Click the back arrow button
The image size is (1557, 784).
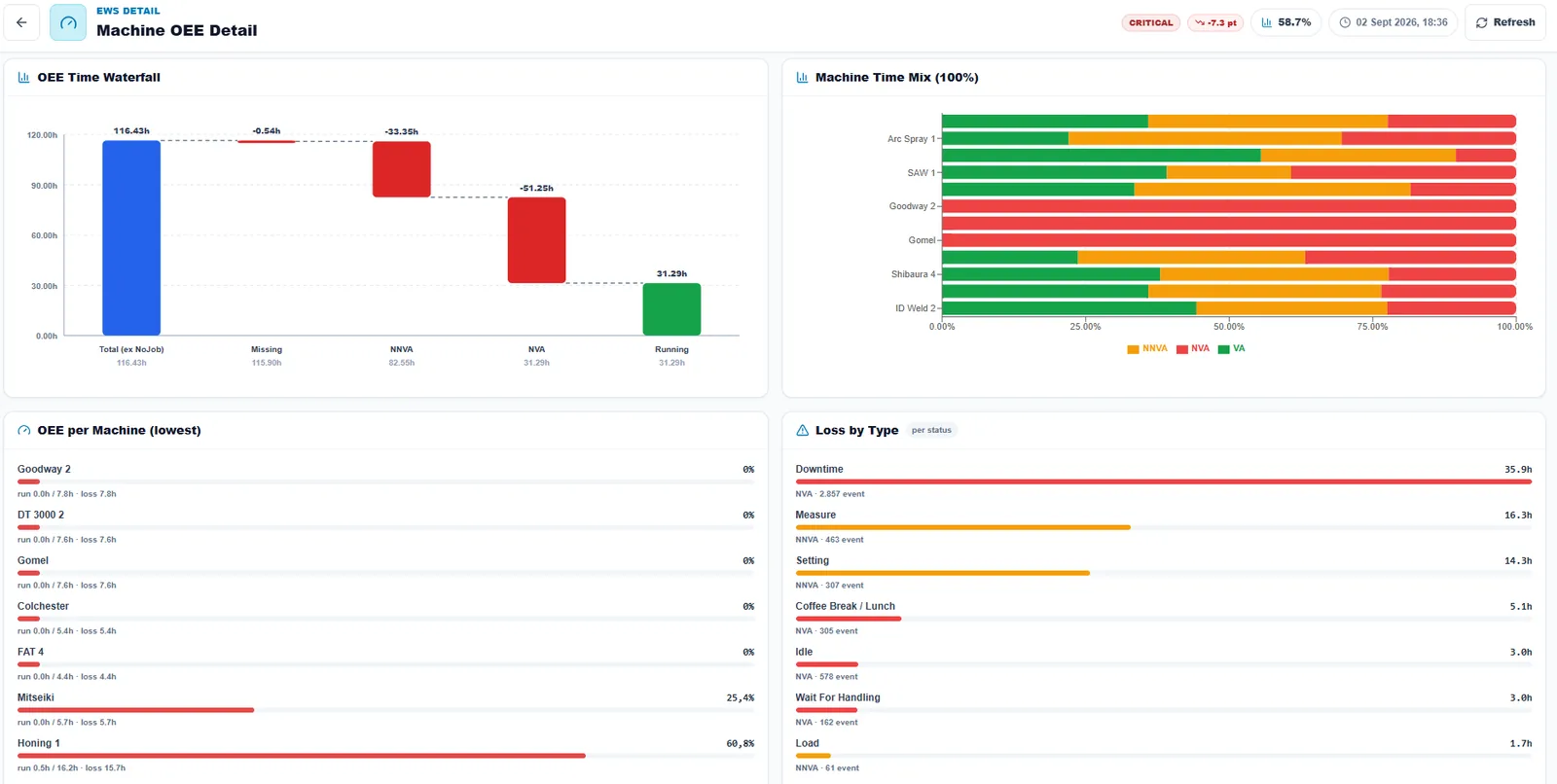[21, 22]
